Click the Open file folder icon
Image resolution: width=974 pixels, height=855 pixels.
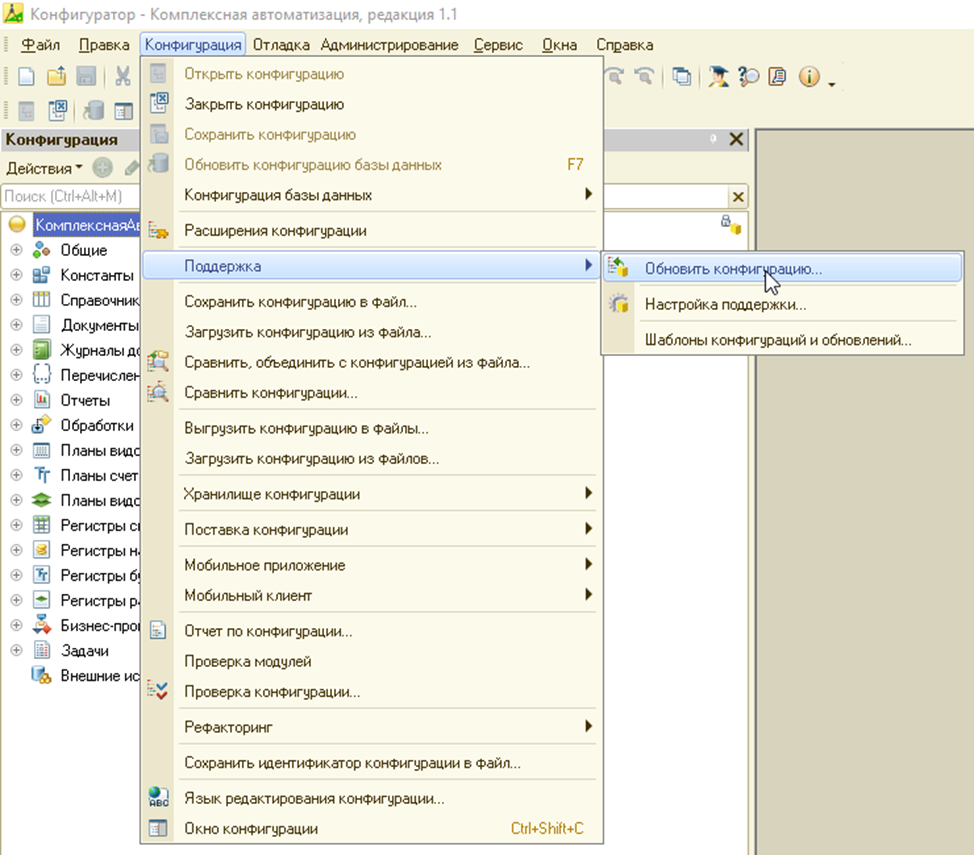click(57, 77)
